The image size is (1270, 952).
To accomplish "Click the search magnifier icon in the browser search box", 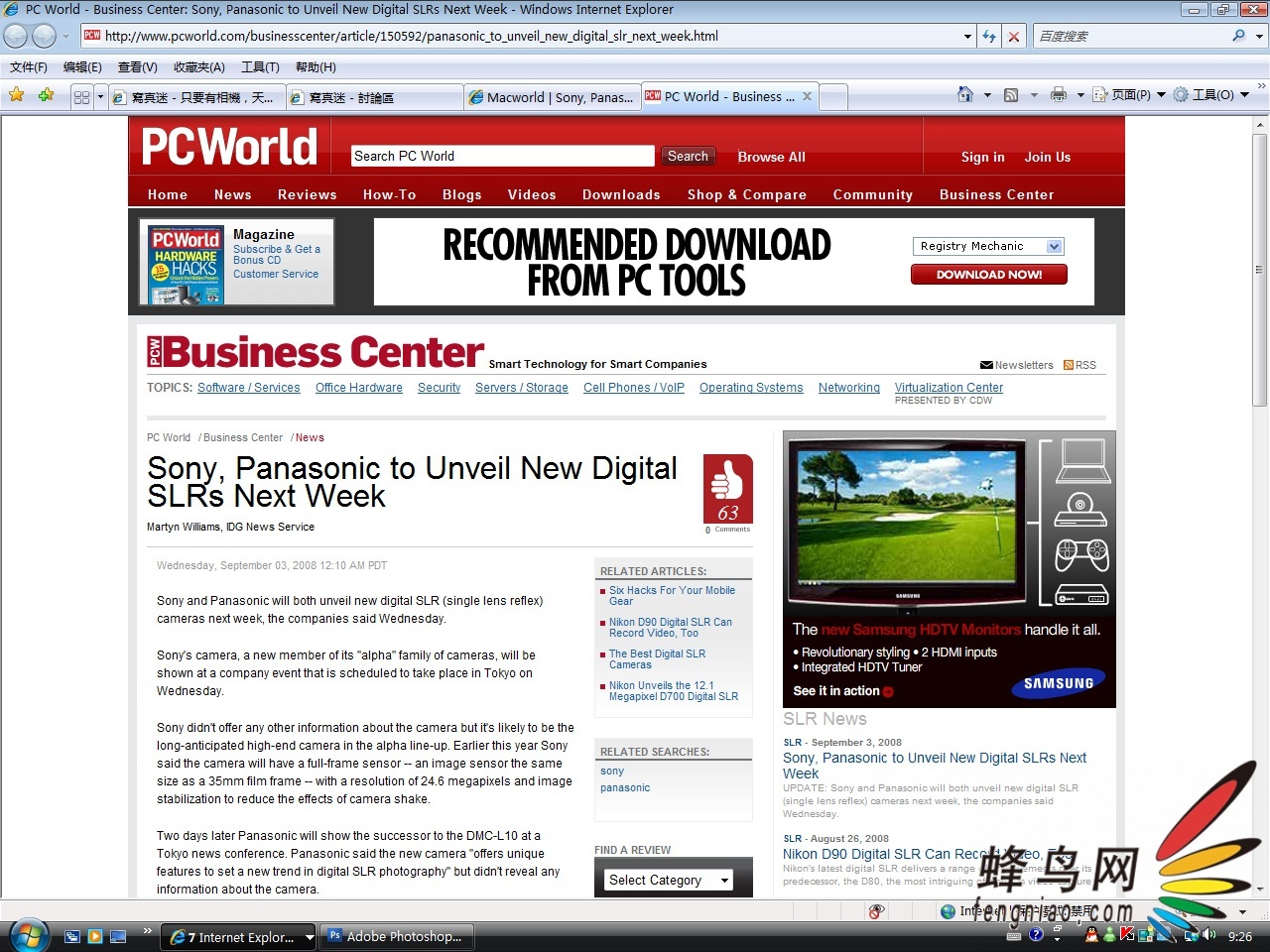I will click(x=1238, y=36).
